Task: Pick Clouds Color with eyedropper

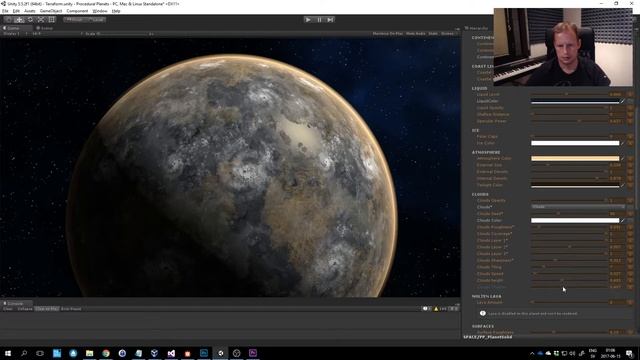Action: coord(623,220)
